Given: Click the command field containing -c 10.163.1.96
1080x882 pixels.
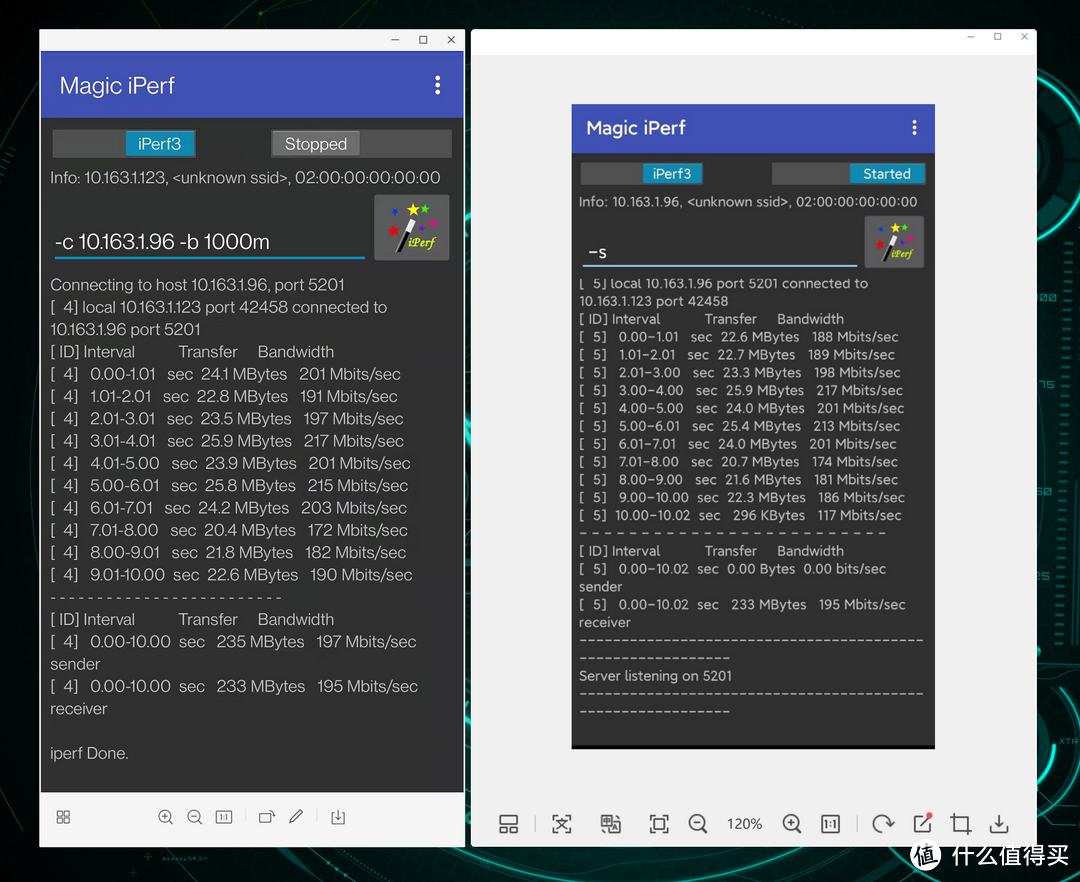Looking at the screenshot, I should (x=208, y=242).
